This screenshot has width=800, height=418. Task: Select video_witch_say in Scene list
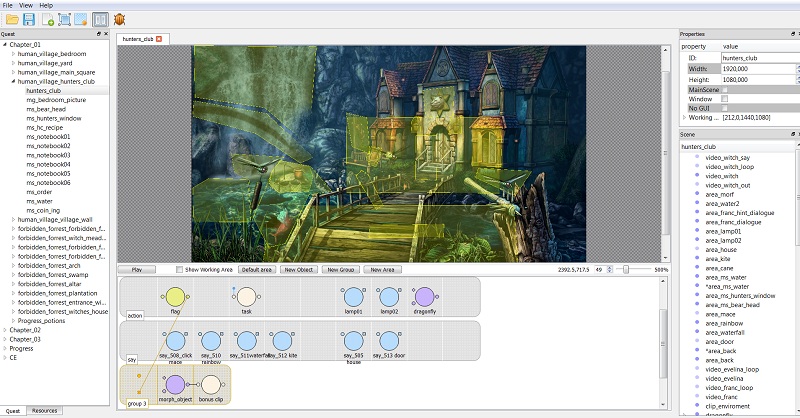(x=728, y=157)
